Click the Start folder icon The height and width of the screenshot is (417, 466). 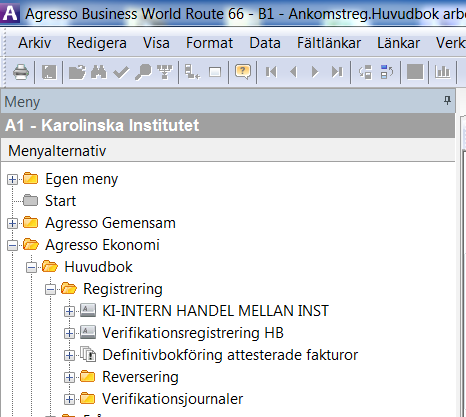point(31,200)
